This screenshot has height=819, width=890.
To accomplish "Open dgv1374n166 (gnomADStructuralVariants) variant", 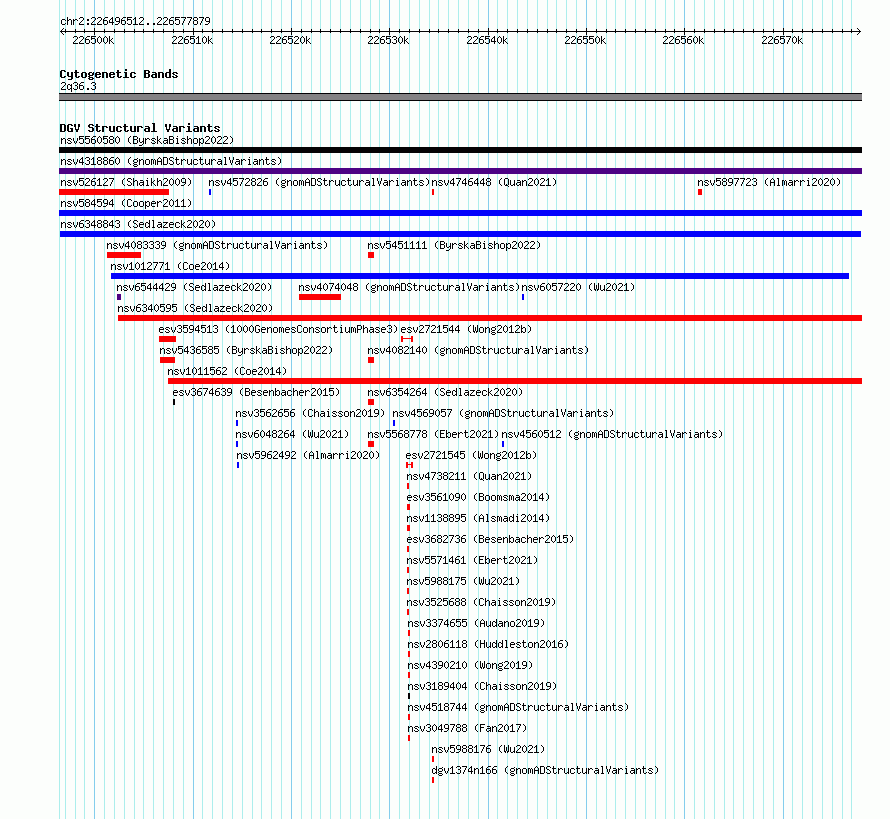I will 545,770.
